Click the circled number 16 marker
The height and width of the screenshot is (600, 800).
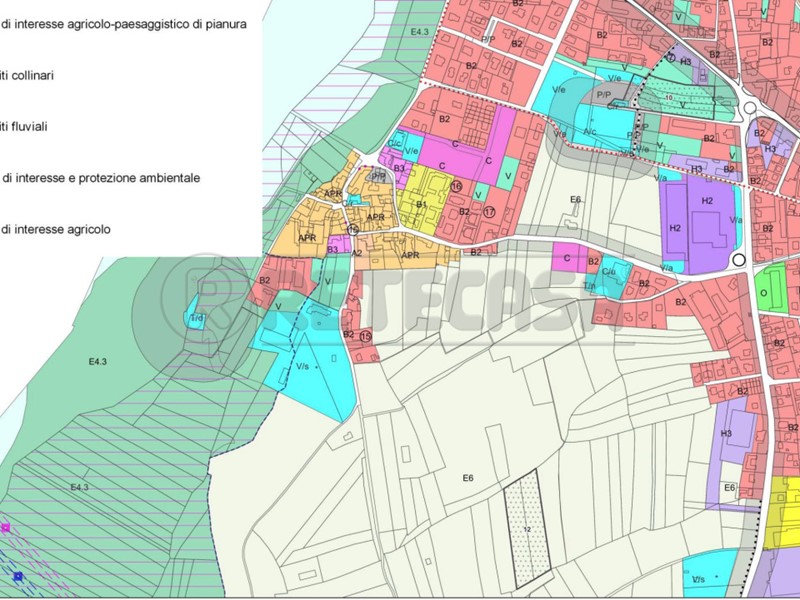tap(456, 186)
